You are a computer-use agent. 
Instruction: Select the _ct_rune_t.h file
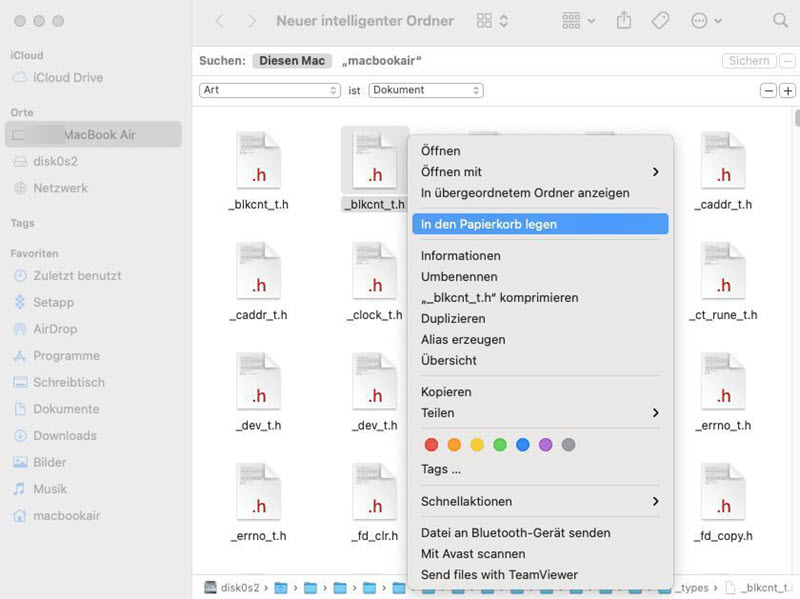pos(723,282)
